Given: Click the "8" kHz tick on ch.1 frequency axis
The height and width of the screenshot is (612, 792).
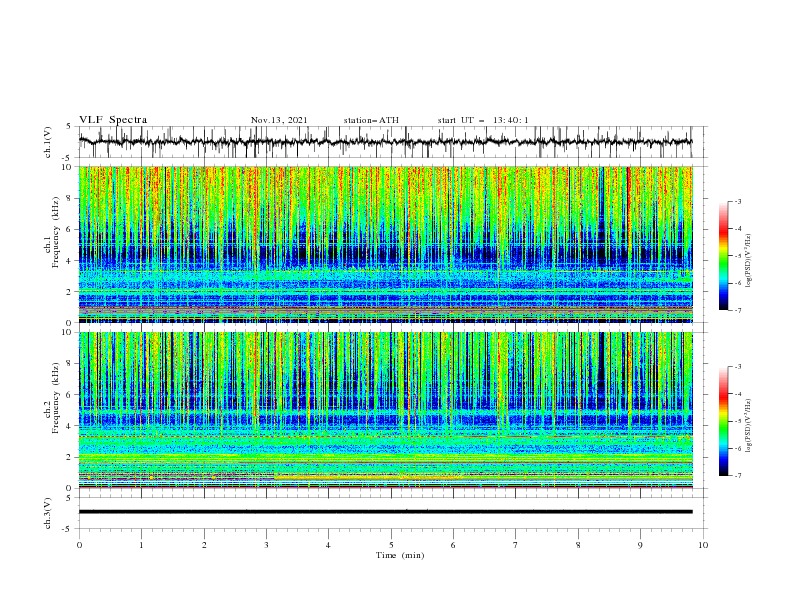Looking at the screenshot, I should [70, 198].
